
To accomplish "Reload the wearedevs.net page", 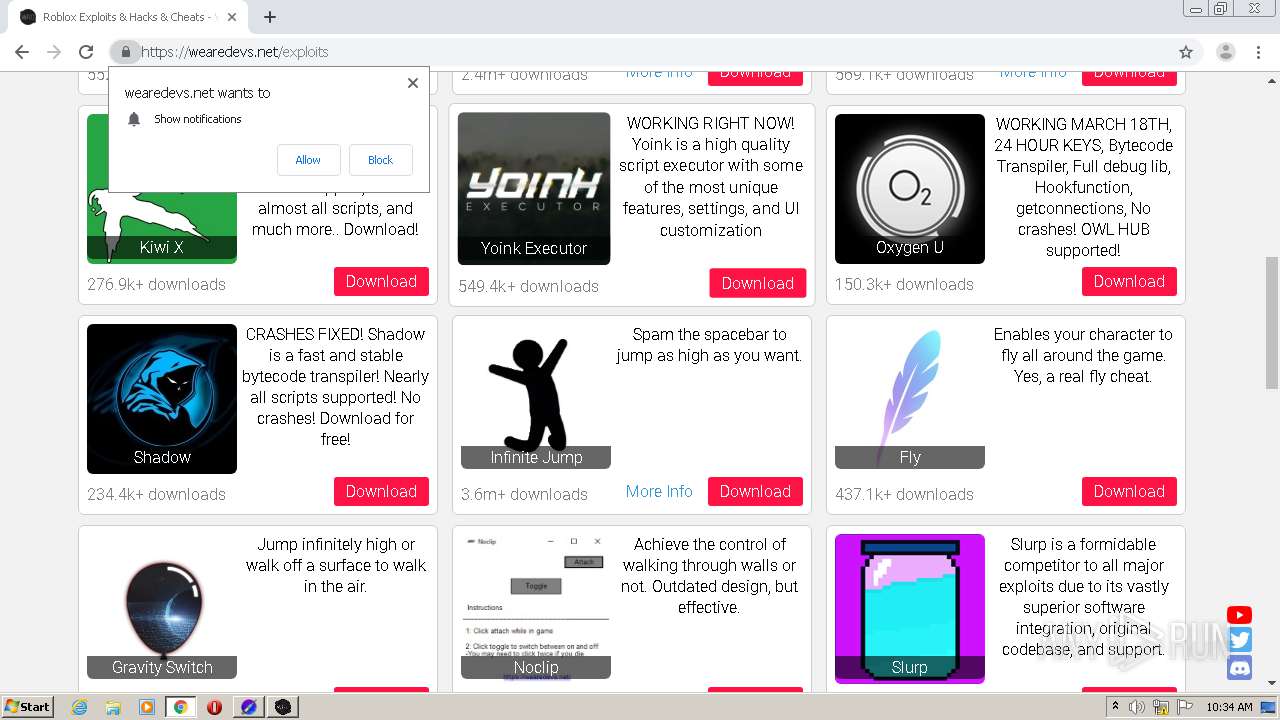I will (x=86, y=52).
